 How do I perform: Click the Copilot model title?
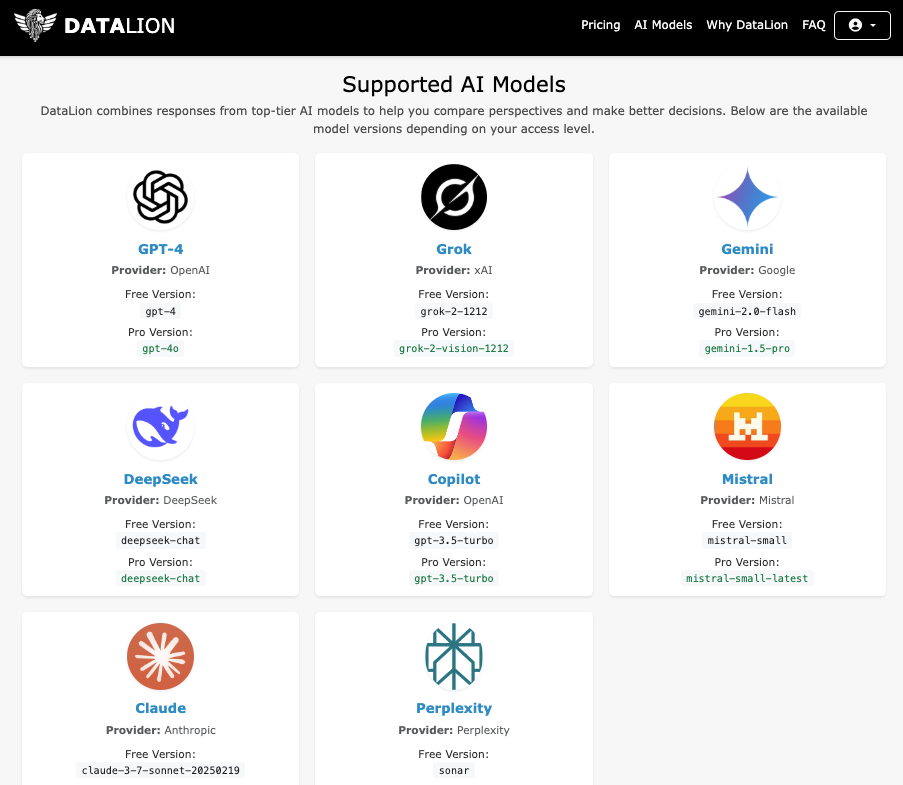(454, 479)
